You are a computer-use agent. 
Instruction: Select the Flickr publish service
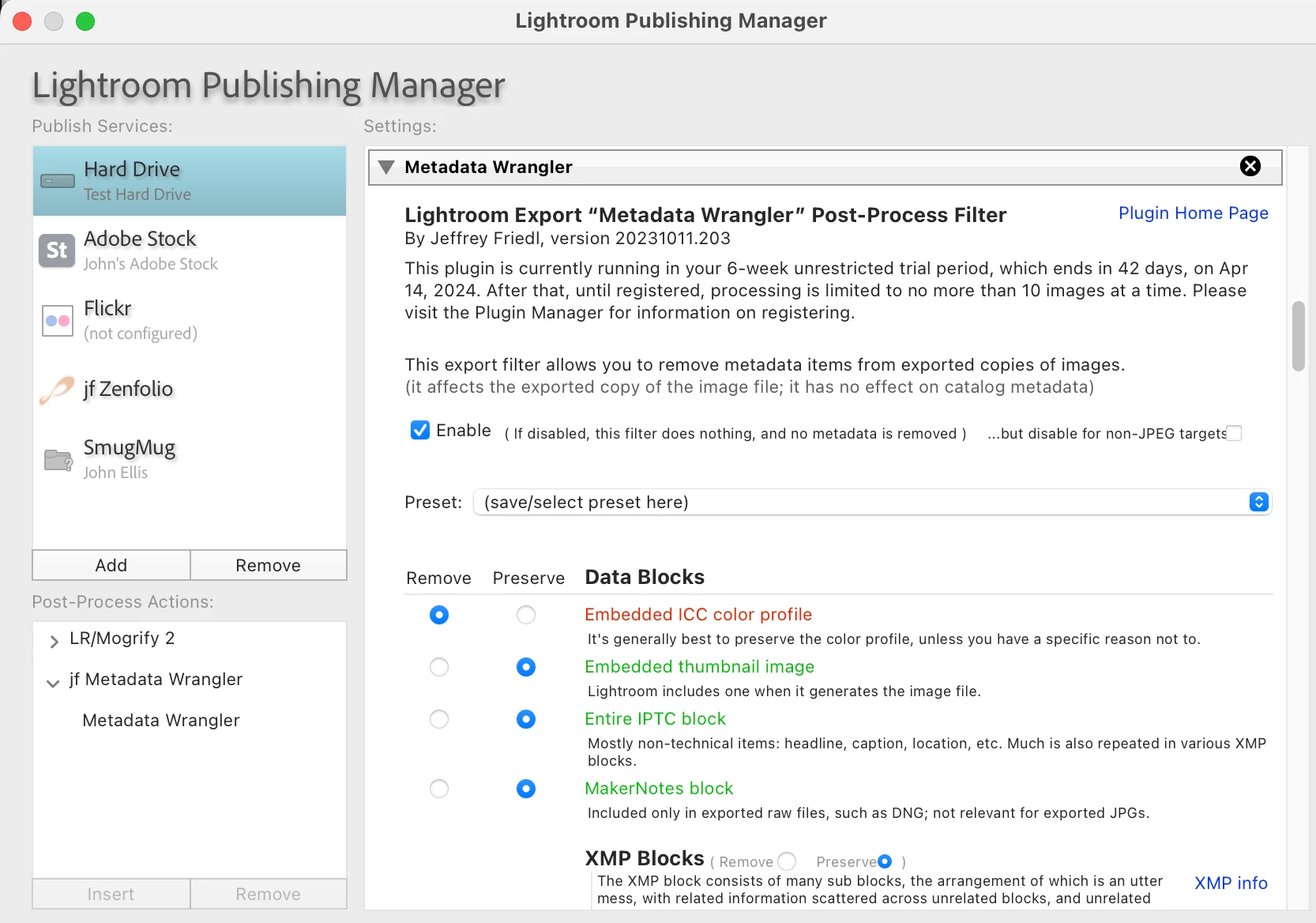[190, 320]
